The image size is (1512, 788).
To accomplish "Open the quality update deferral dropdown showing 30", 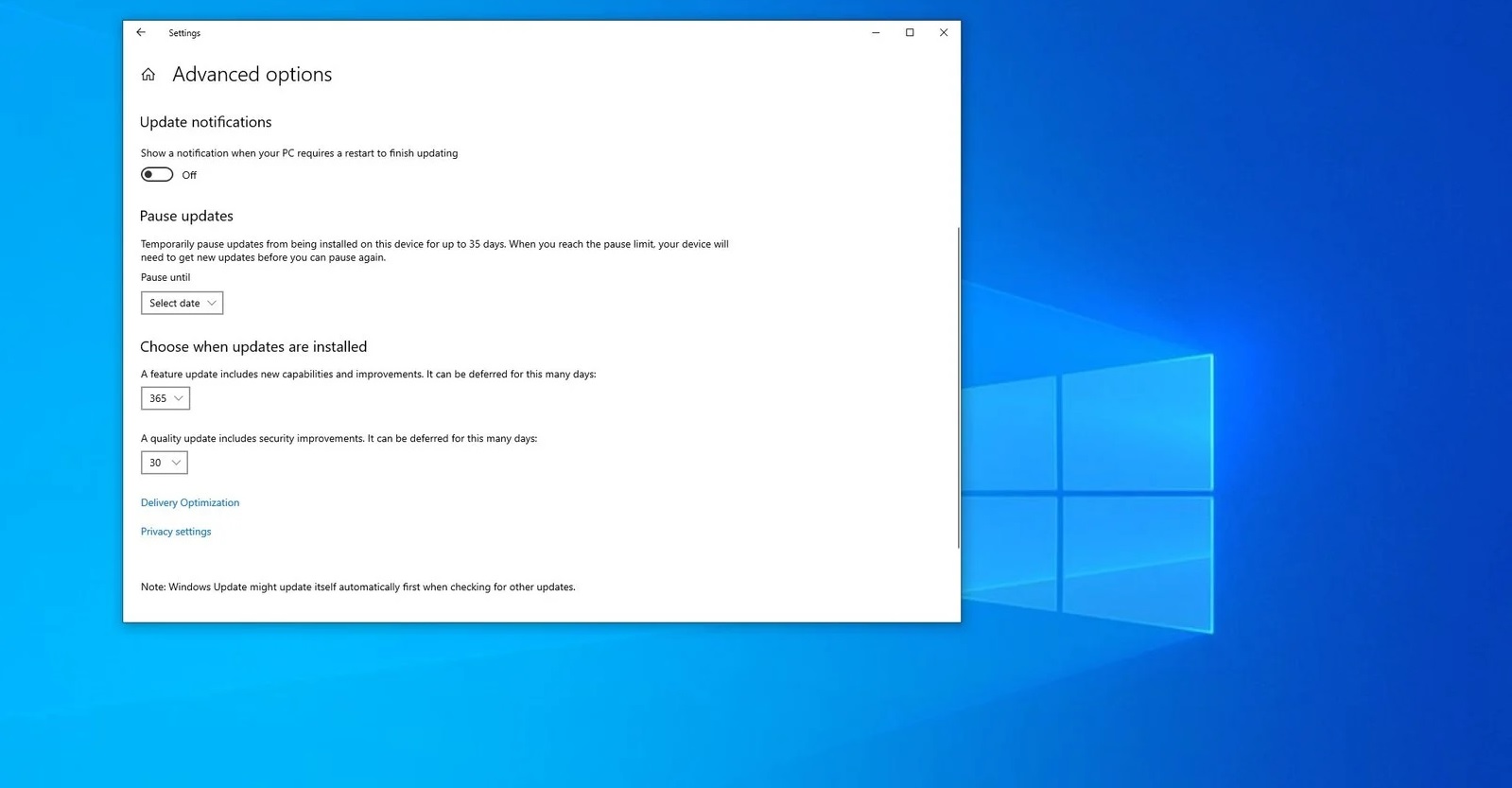I will coord(165,463).
